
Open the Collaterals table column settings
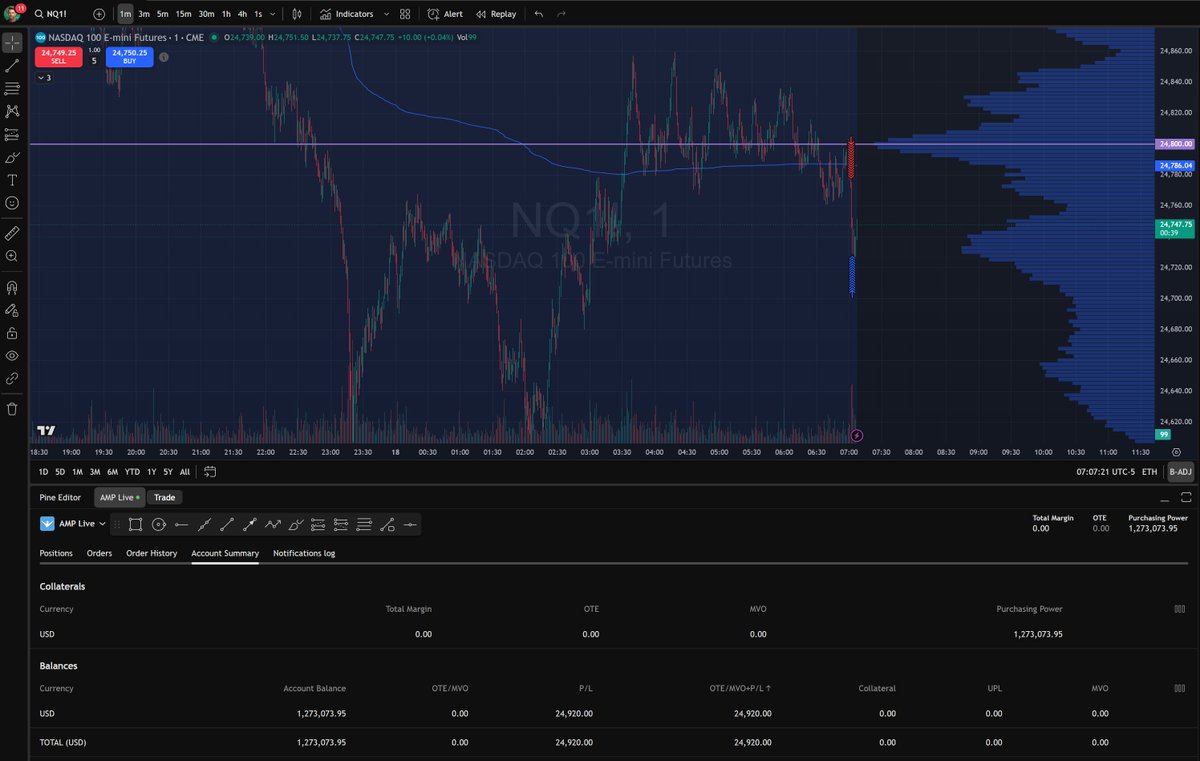[1180, 608]
